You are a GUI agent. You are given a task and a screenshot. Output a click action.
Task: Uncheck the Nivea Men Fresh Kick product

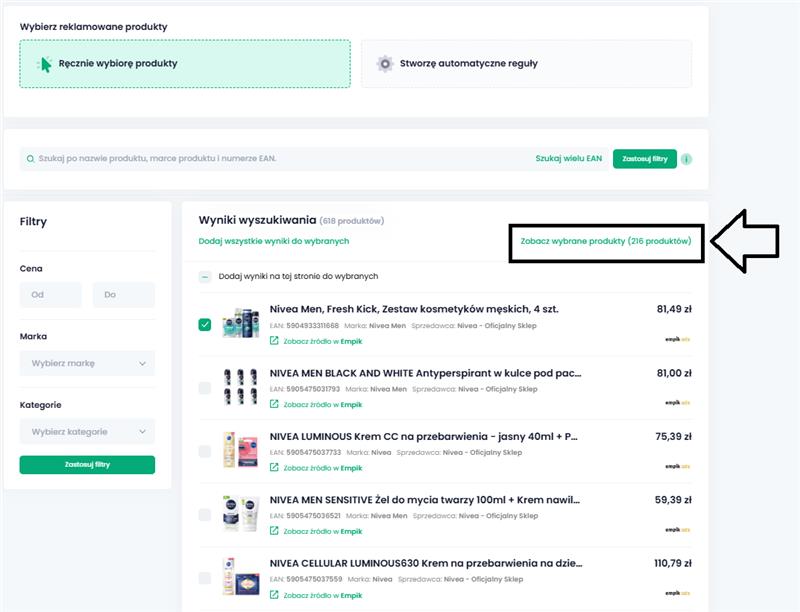[205, 325]
